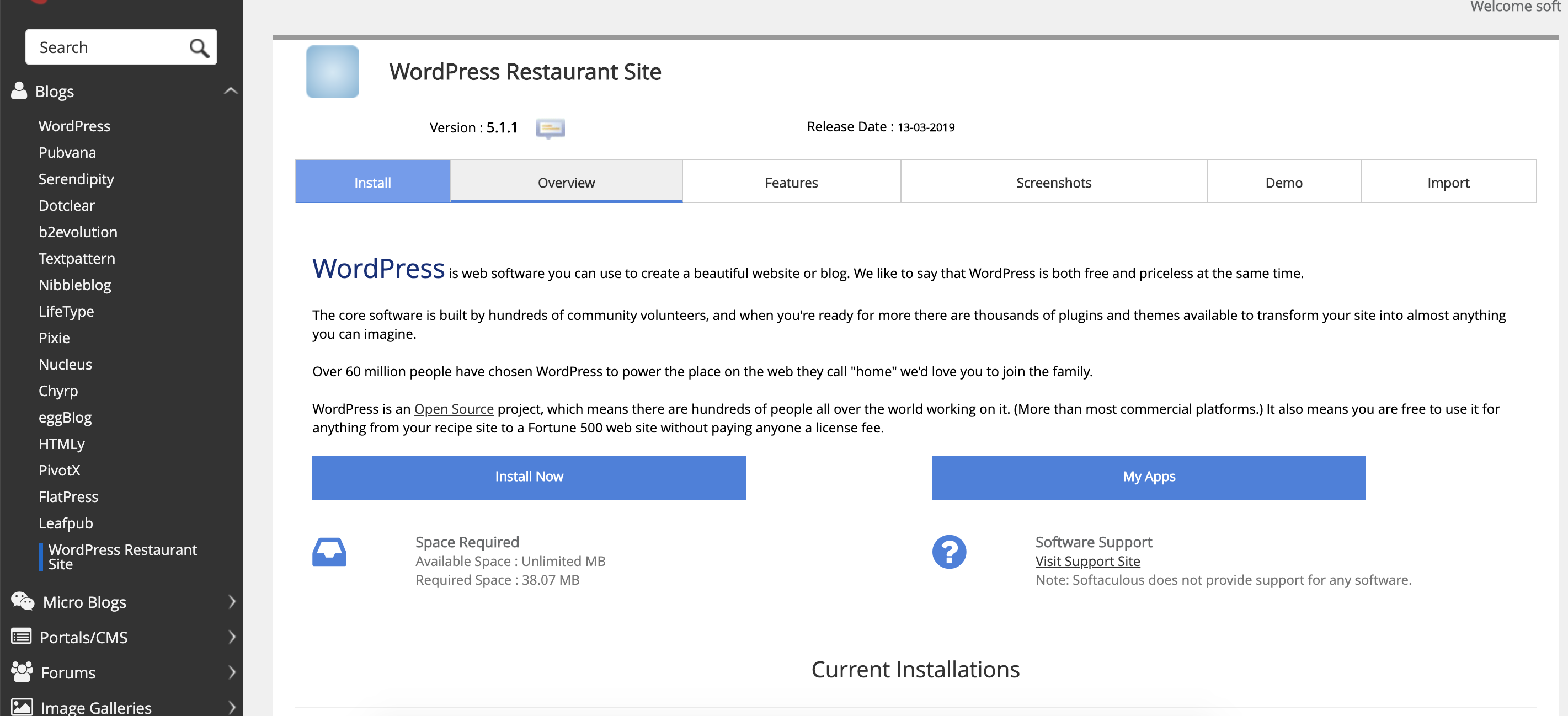Click the Image Galleries category label

(96, 708)
